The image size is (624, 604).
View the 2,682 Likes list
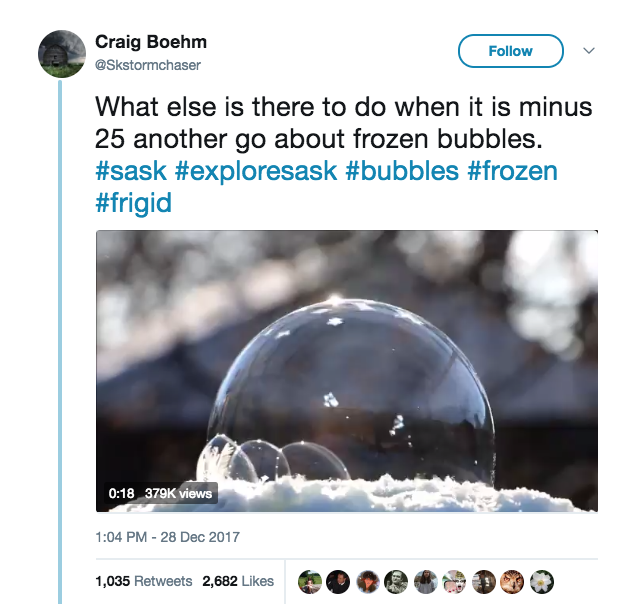(x=237, y=581)
